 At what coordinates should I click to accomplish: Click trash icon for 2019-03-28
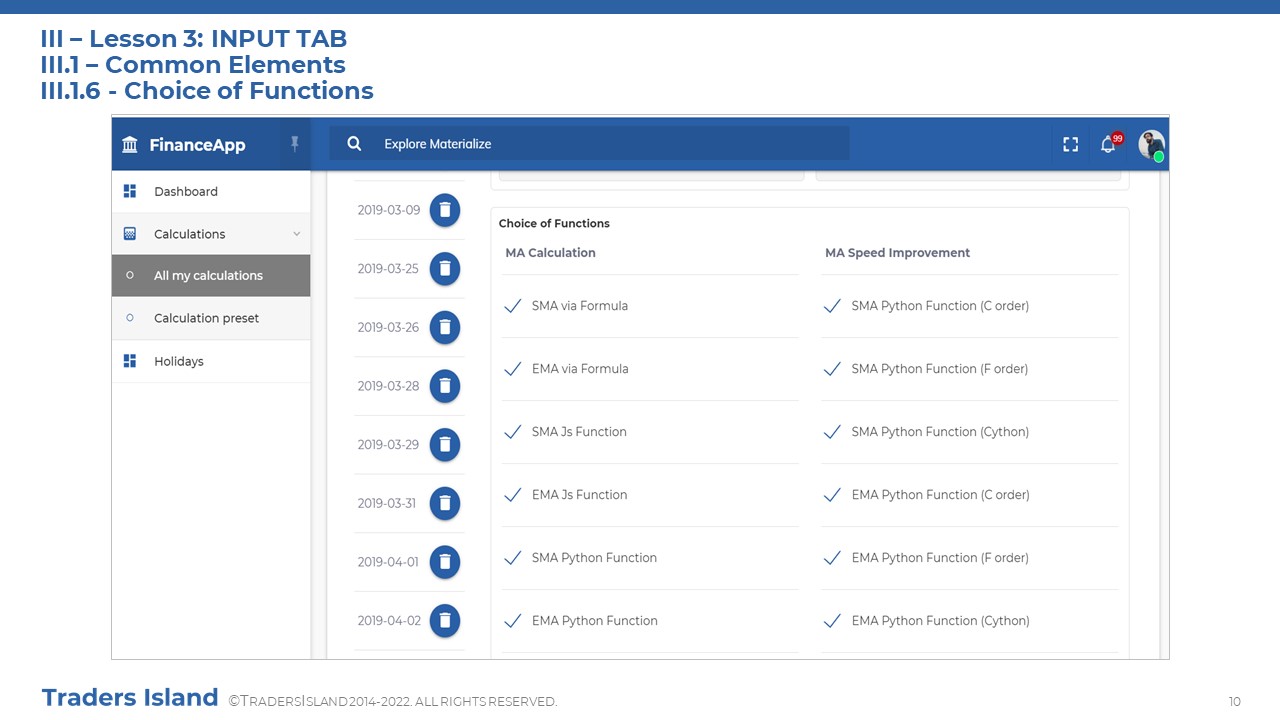[x=445, y=386]
